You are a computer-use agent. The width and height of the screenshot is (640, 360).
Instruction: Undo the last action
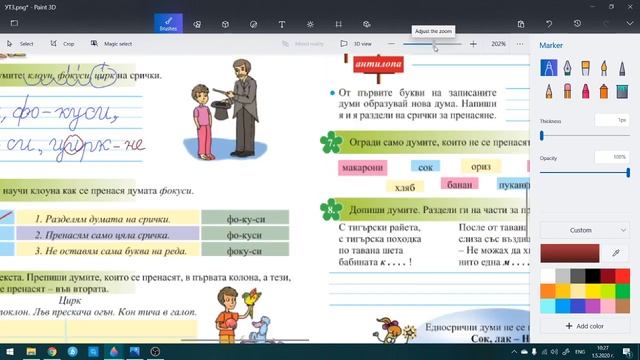(x=549, y=24)
